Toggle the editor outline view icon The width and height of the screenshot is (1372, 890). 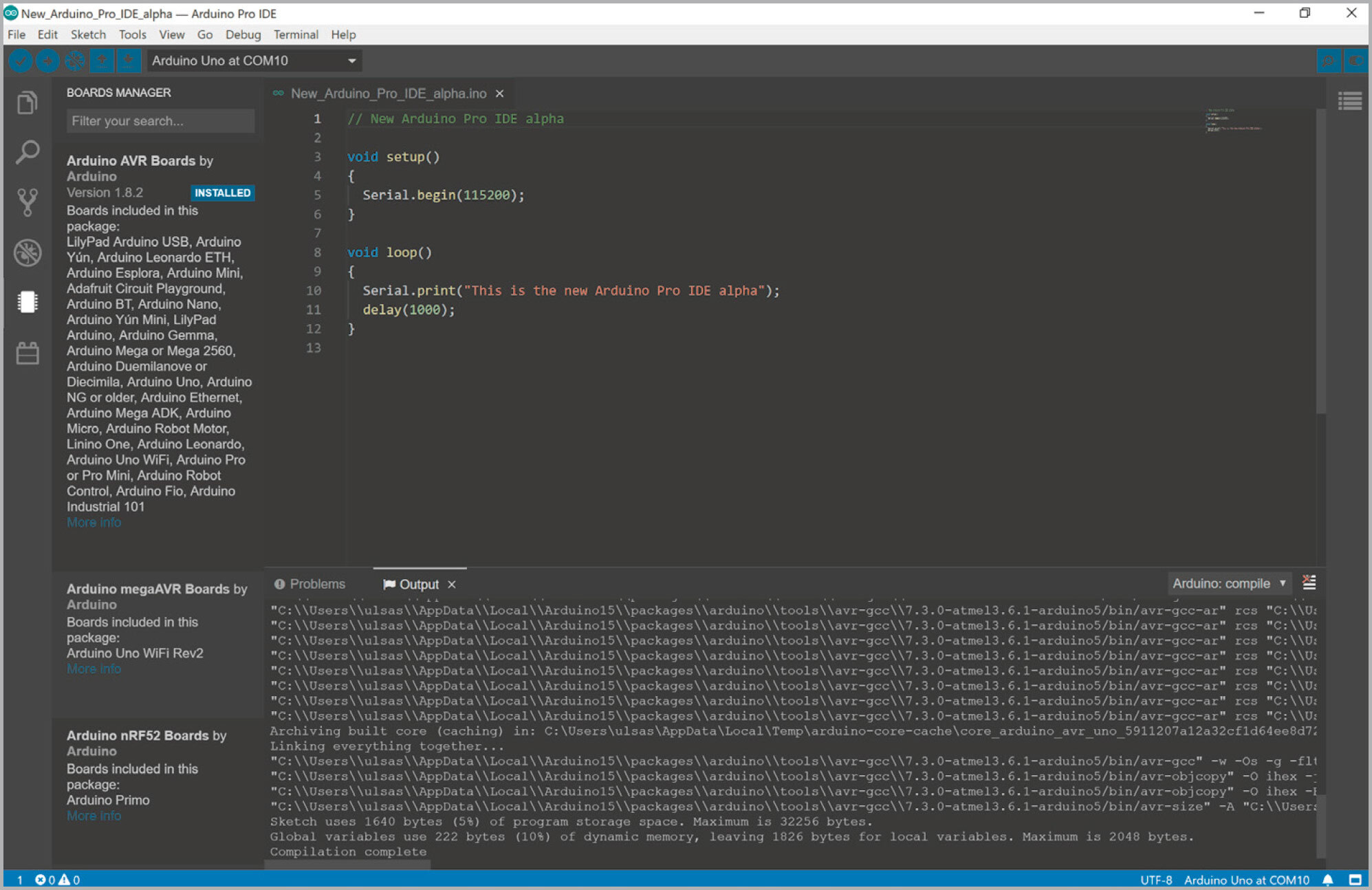coord(1349,100)
